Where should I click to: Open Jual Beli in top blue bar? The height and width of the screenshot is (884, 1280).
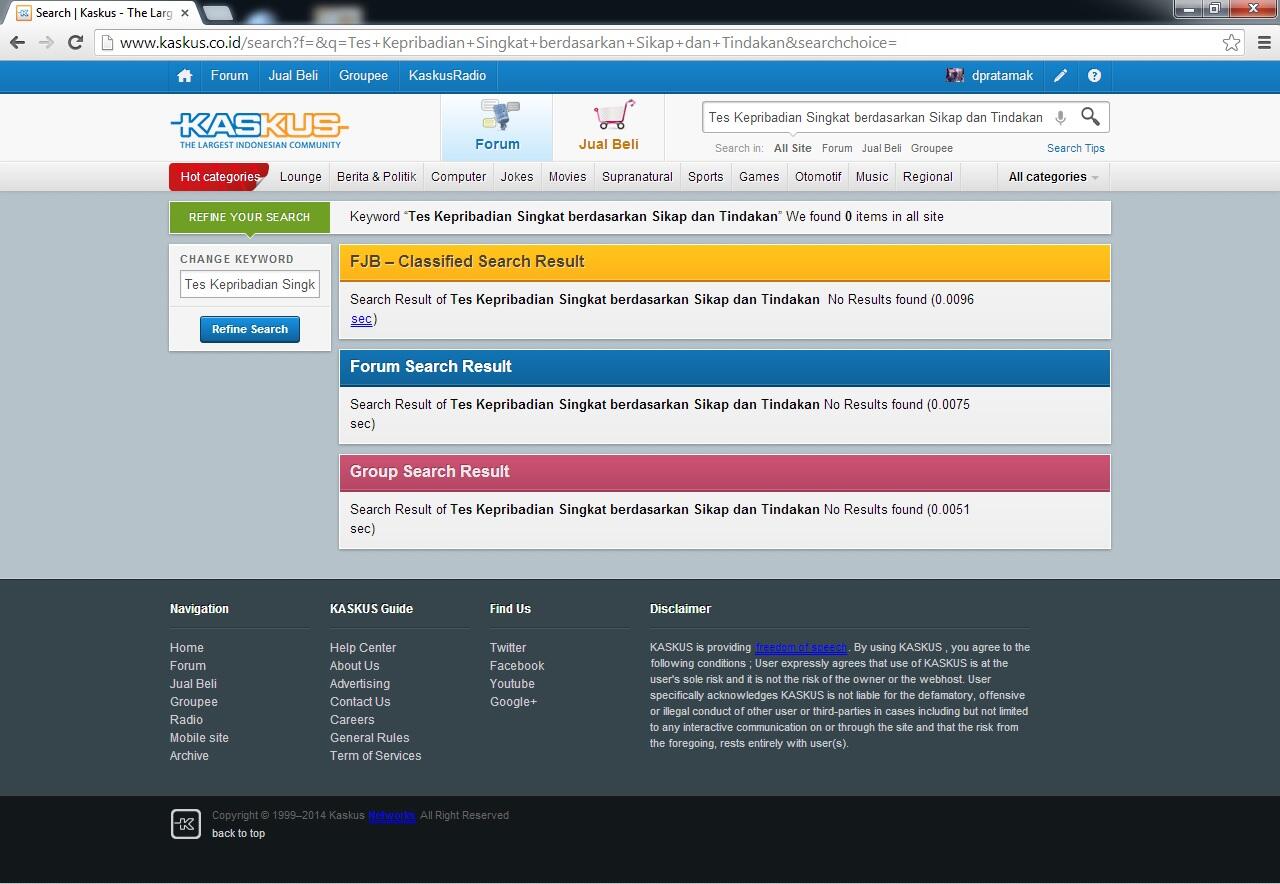point(293,76)
